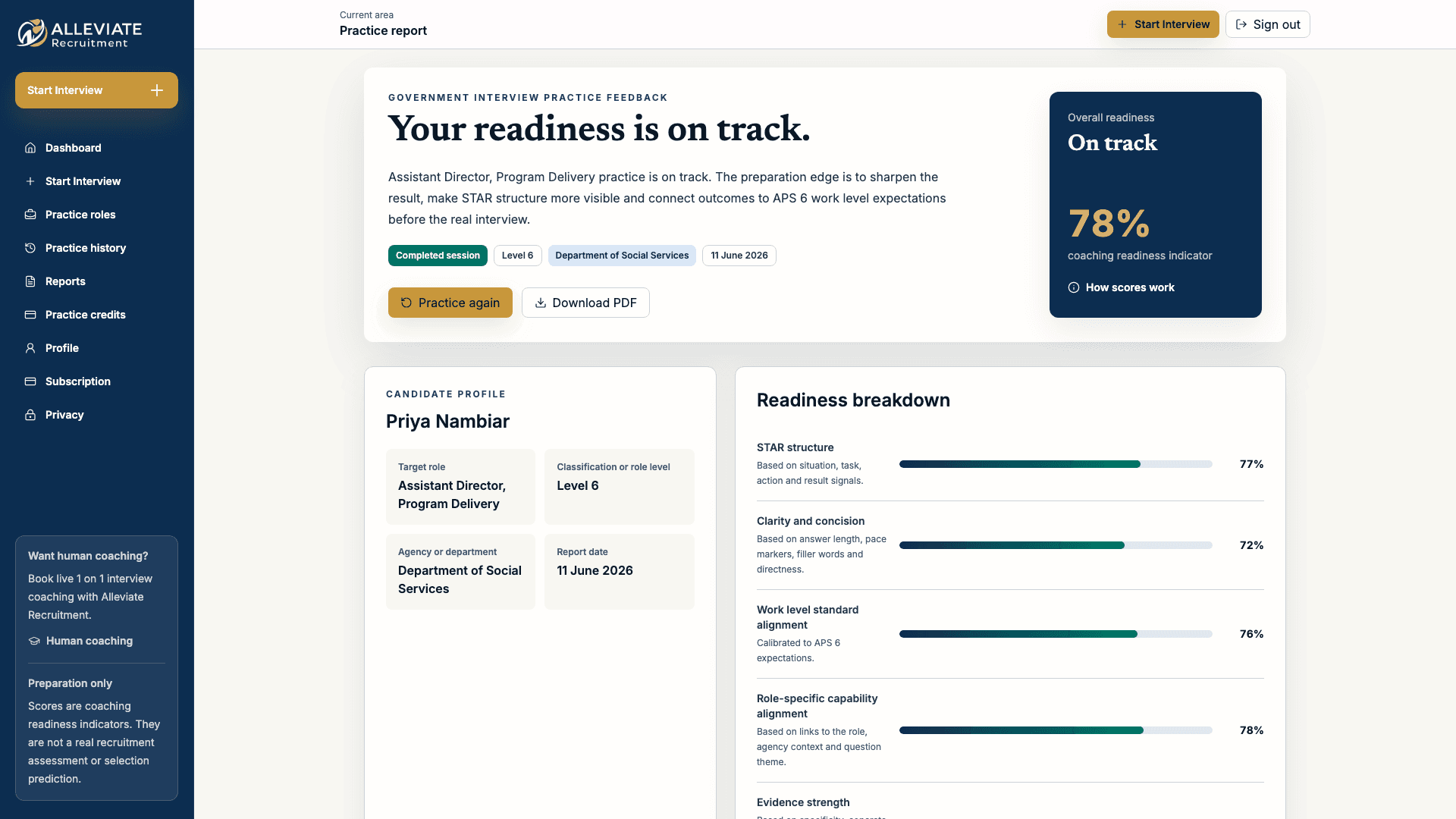Click the Agency or department card

460,572
